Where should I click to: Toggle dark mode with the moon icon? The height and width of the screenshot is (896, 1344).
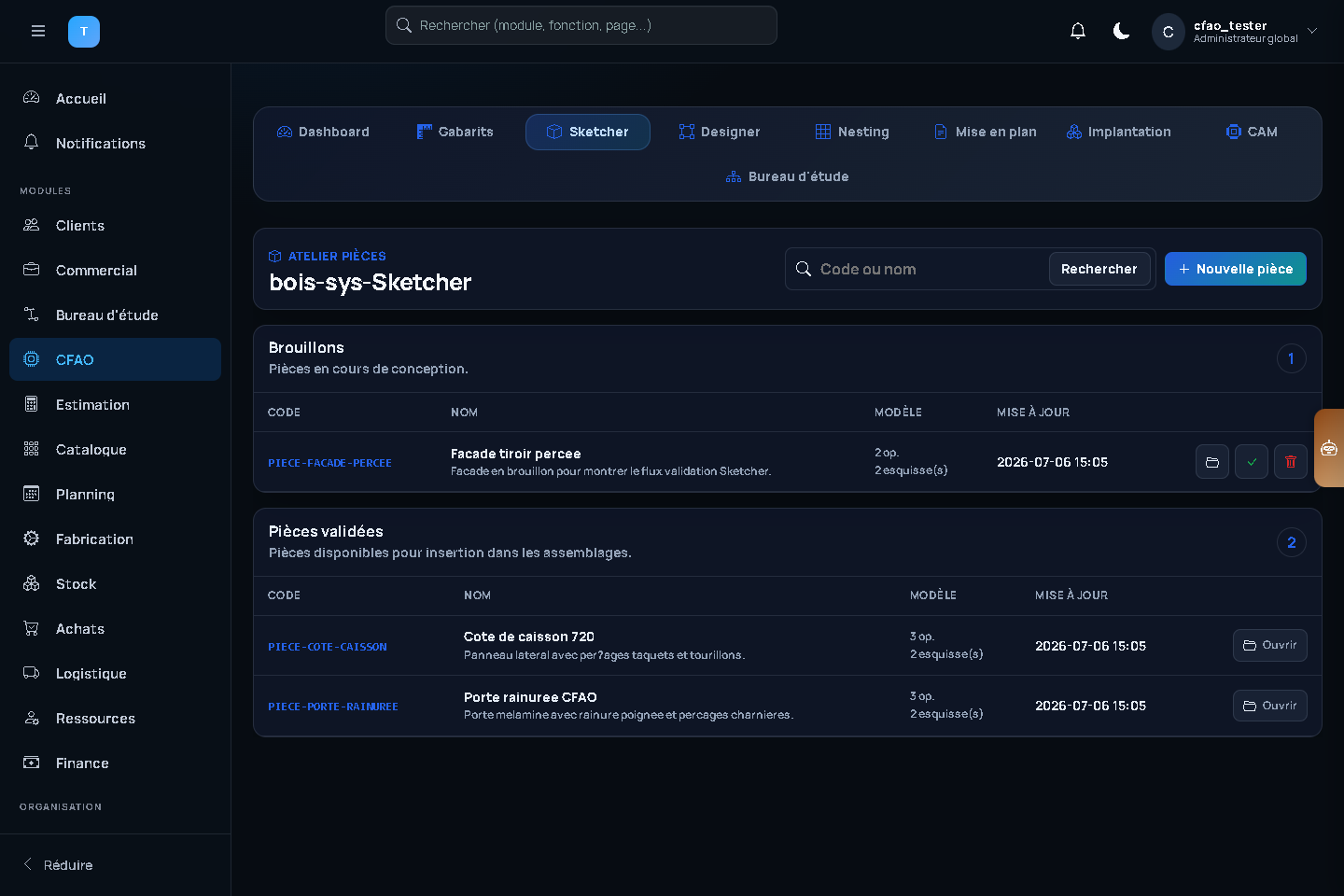1122,31
